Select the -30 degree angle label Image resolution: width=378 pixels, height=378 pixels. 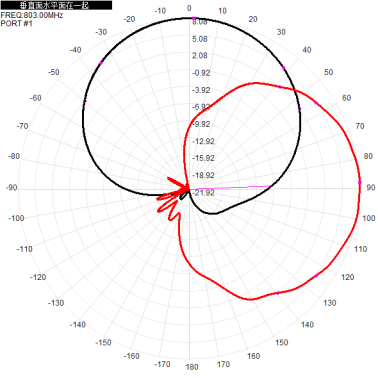(101, 32)
